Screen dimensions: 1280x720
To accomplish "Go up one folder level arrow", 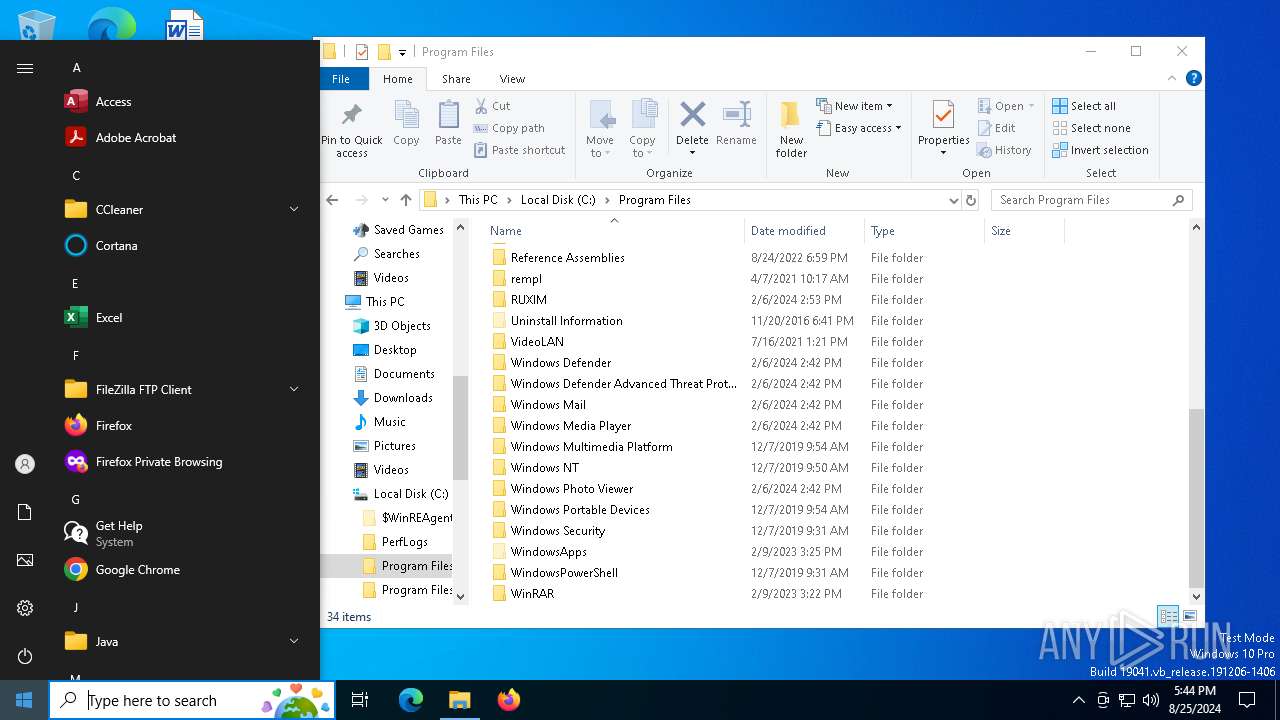I will (x=405, y=200).
